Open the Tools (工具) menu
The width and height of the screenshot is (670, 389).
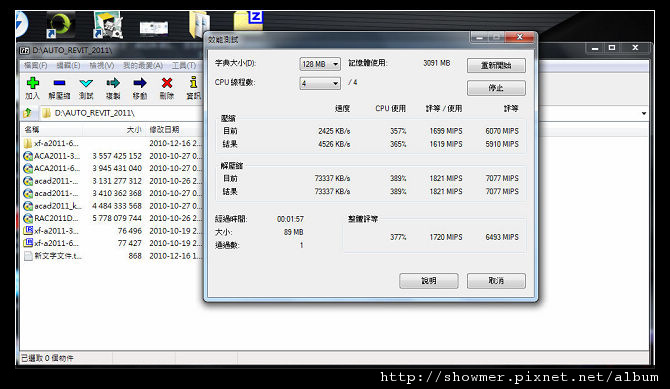(184, 65)
